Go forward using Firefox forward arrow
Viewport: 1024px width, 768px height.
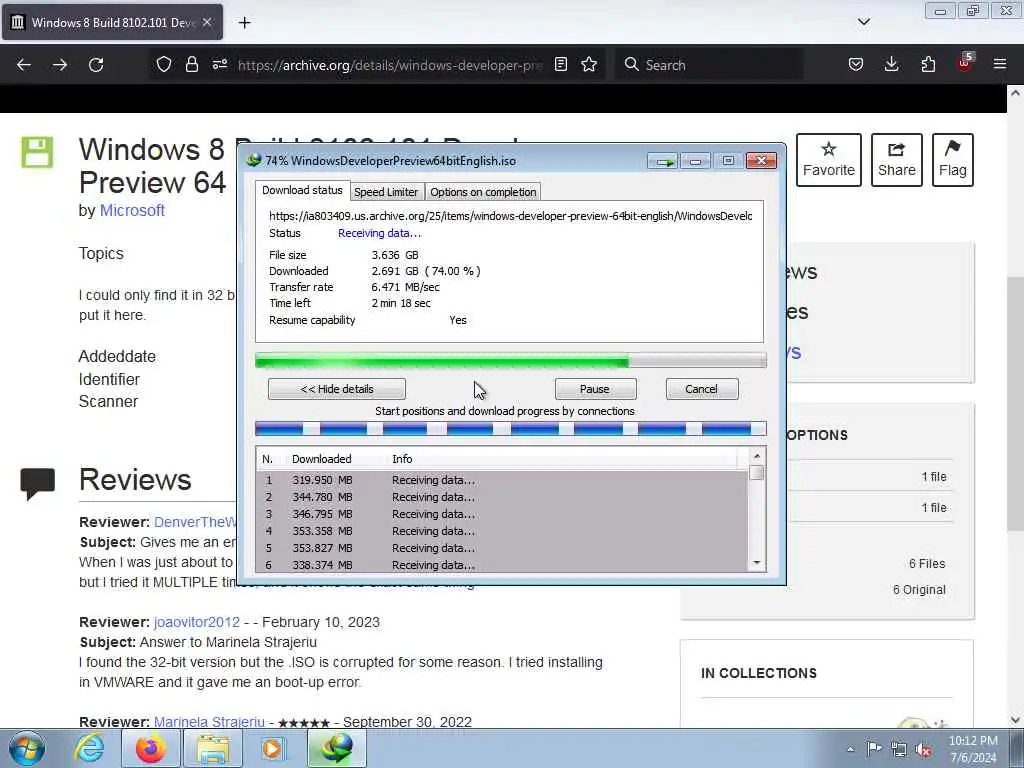click(x=59, y=65)
